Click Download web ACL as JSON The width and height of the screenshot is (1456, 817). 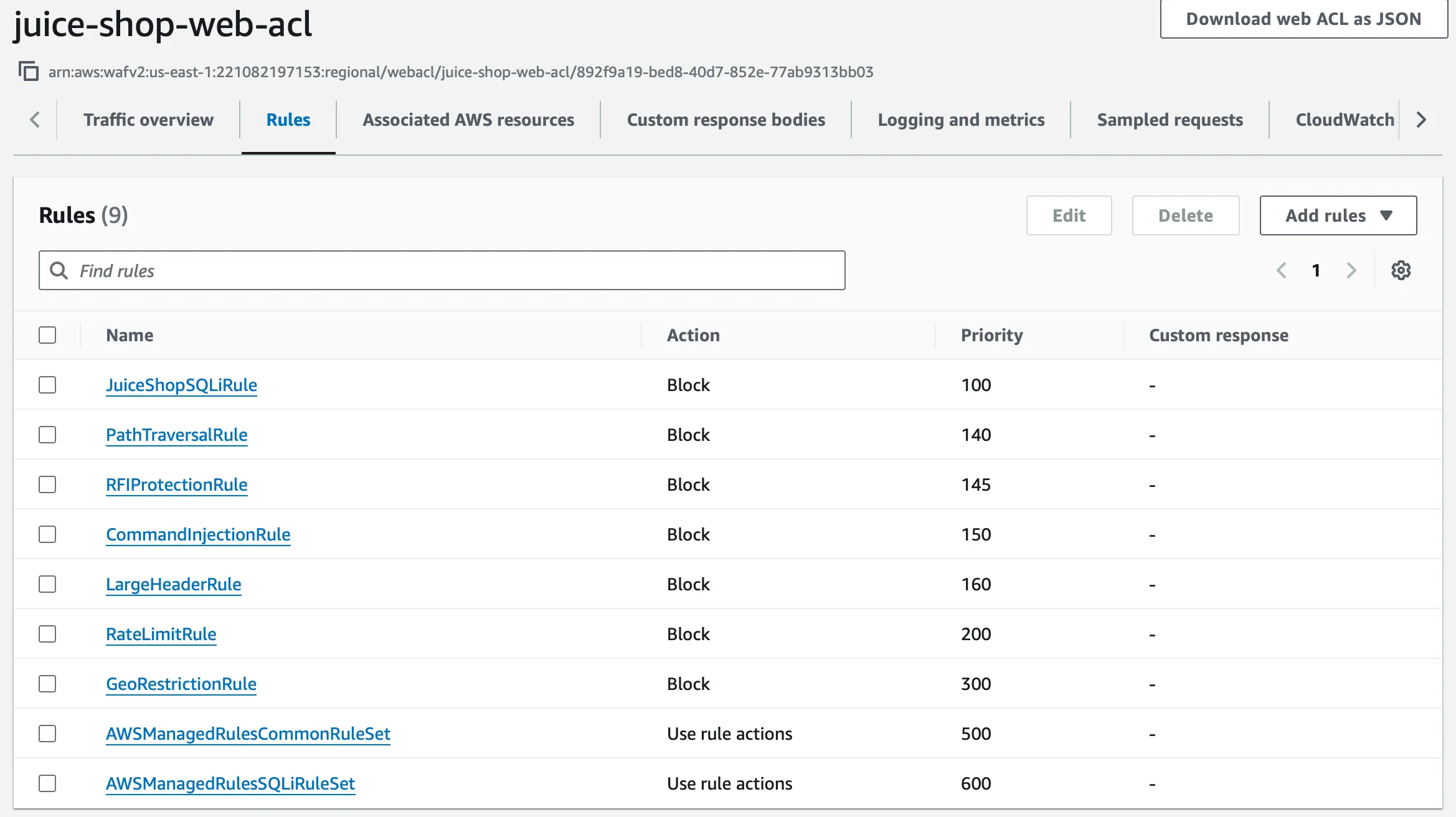click(x=1303, y=19)
